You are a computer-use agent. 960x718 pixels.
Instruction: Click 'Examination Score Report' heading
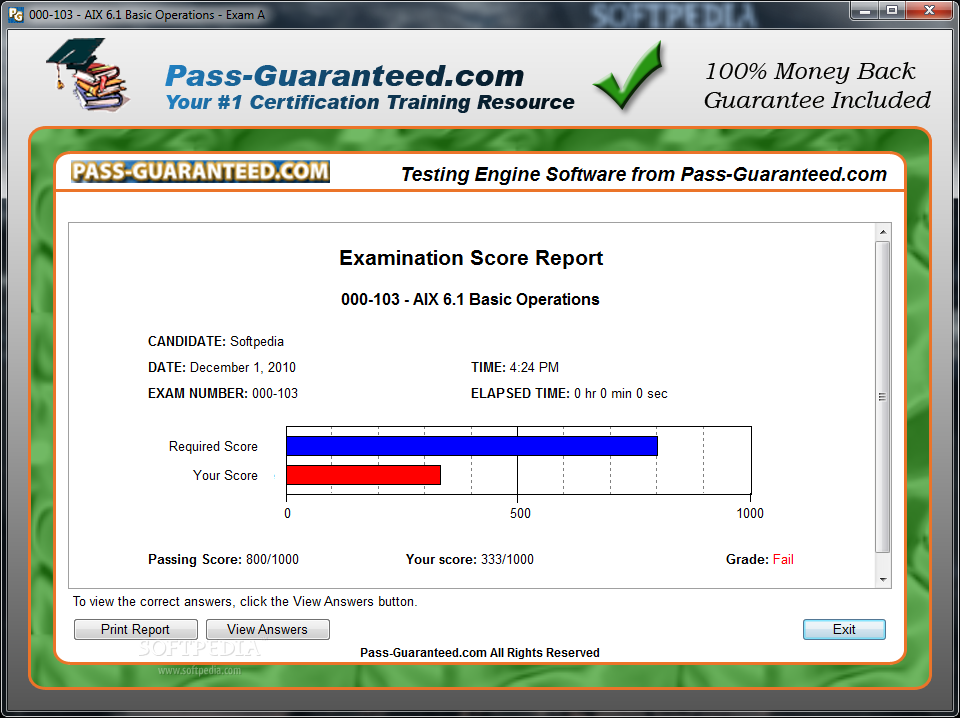coord(471,258)
